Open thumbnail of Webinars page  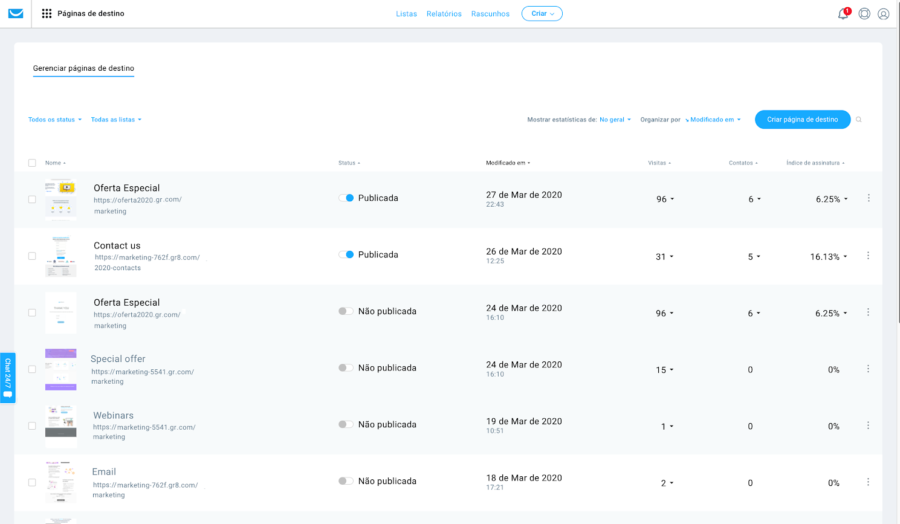click(61, 426)
